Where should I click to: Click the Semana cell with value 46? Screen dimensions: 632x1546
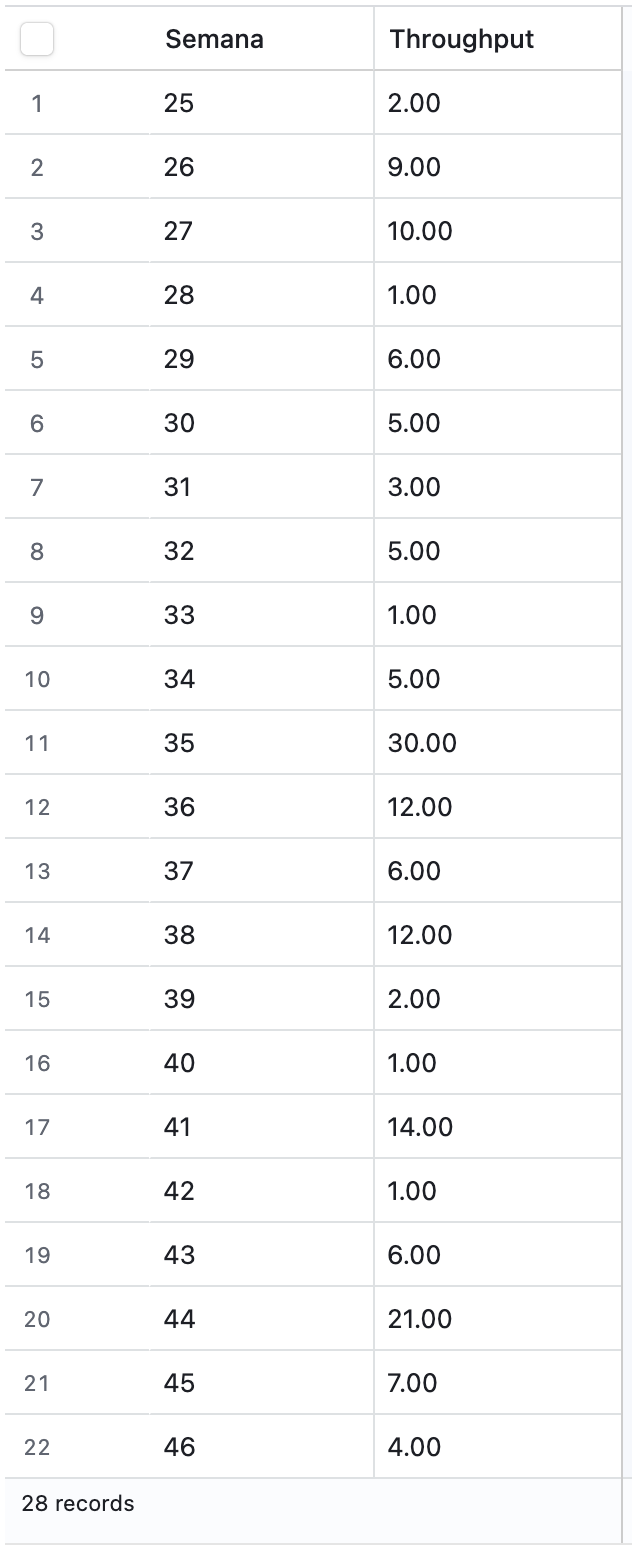coord(179,1447)
